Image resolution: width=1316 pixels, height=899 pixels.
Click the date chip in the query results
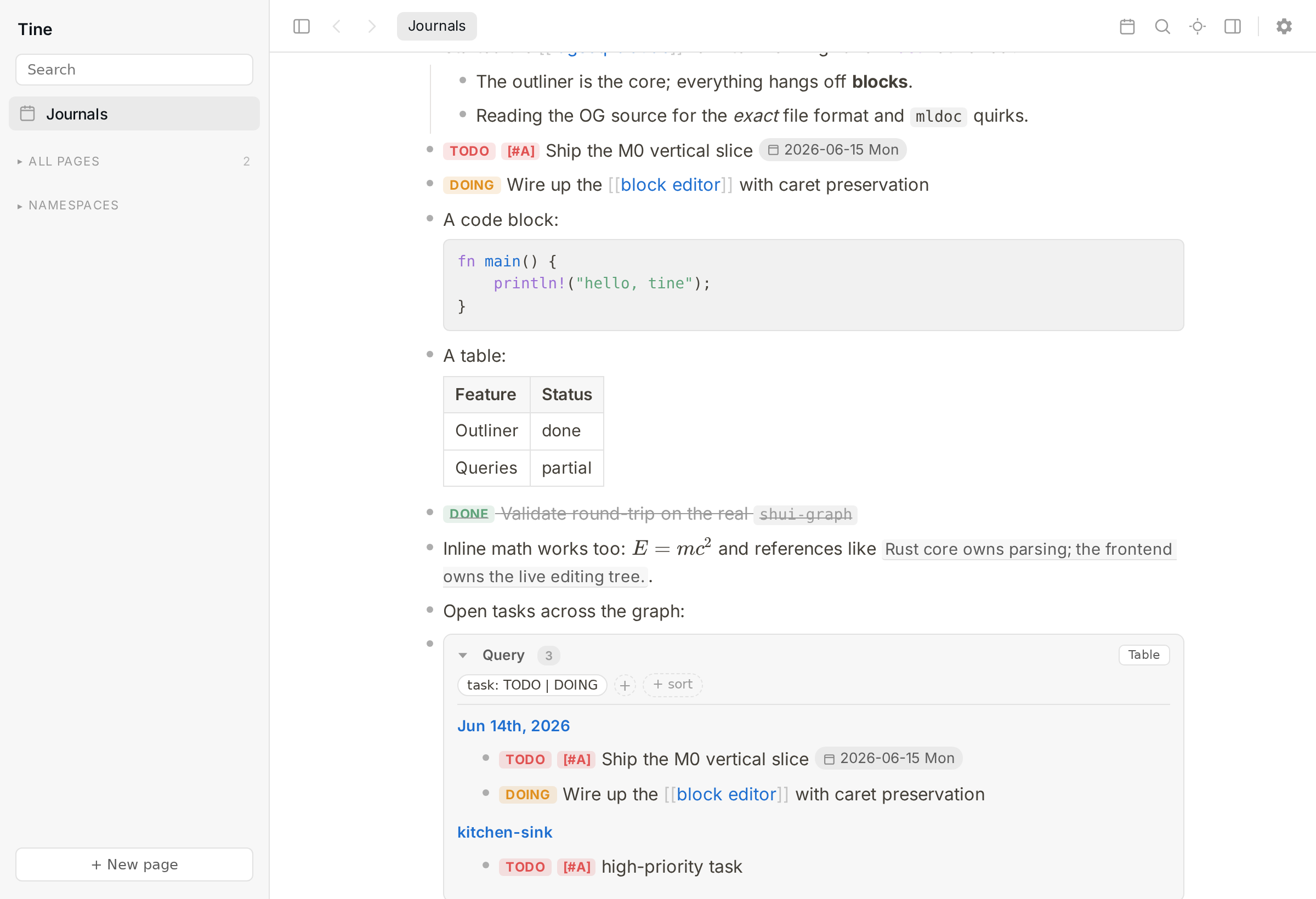pyautogui.click(x=888, y=759)
